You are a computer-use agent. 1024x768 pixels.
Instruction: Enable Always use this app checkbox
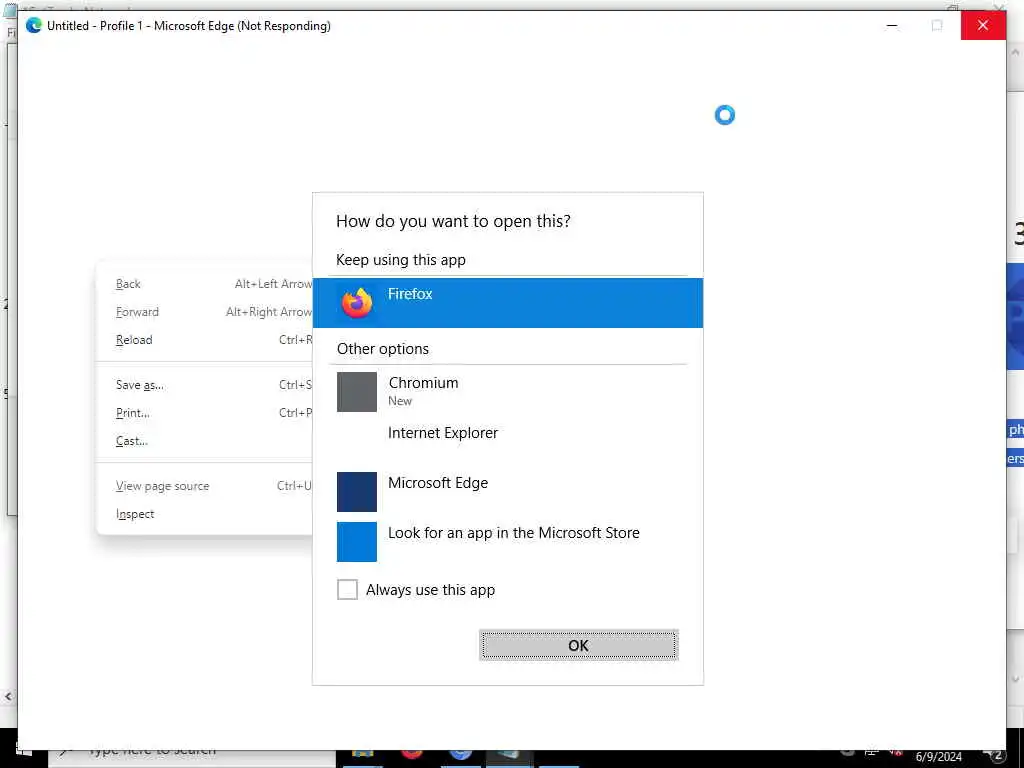point(347,590)
